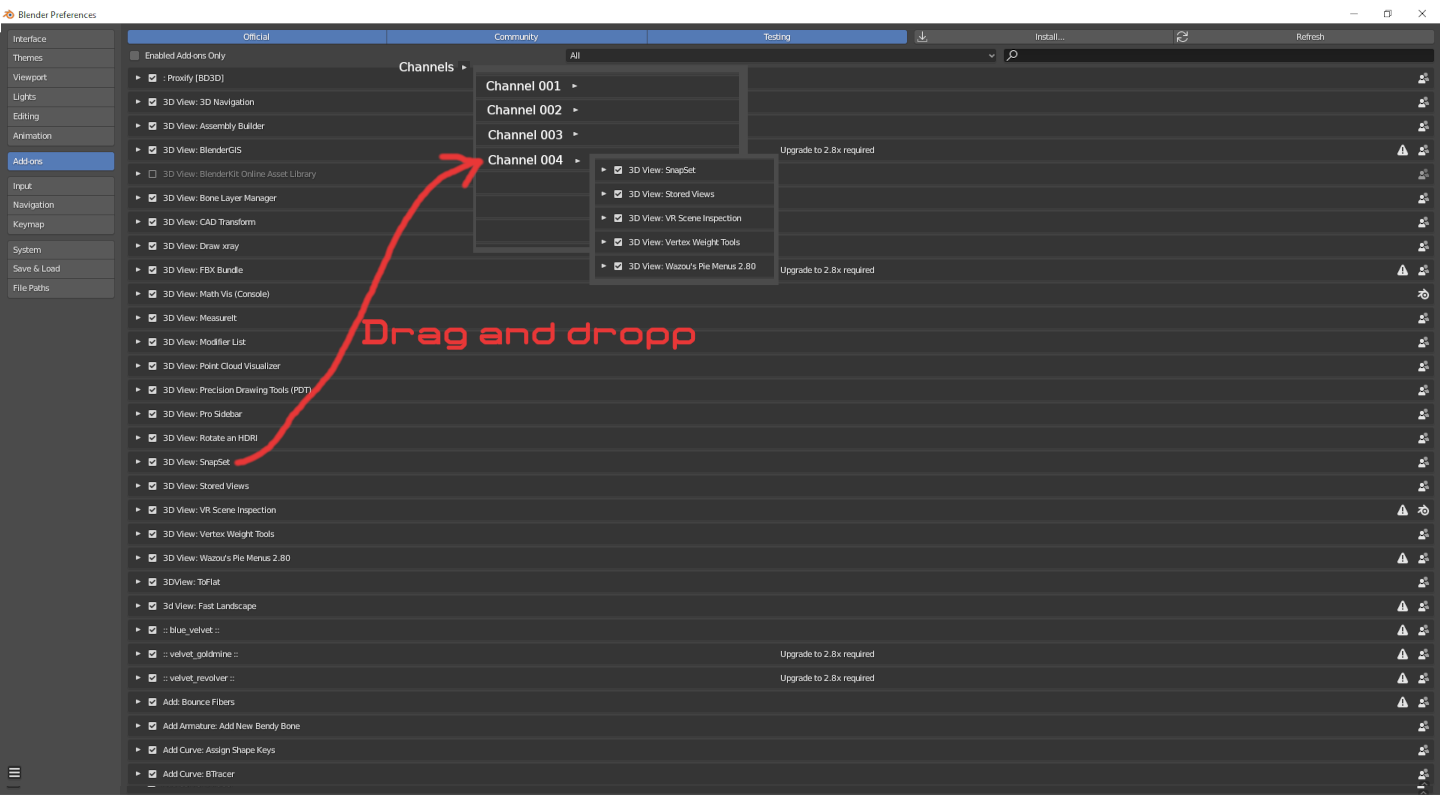Viewport: 1440px width, 810px height.
Task: Open the add-on category dropdown showing 'All'
Action: coord(782,55)
